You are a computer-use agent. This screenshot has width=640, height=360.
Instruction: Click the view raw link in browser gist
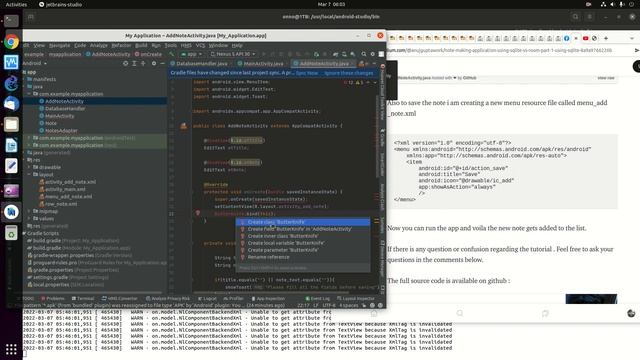tap(606, 78)
